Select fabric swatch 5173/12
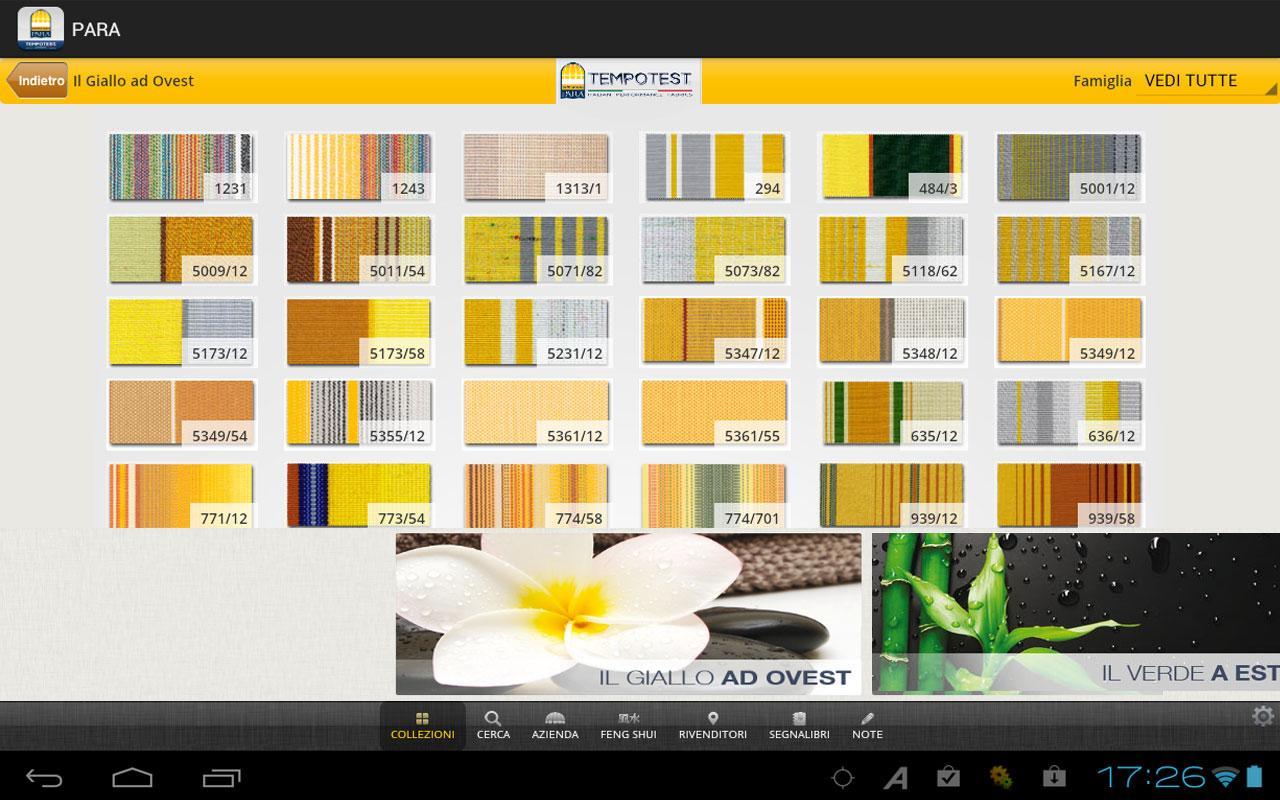Screen dimensions: 1280x800 point(181,332)
